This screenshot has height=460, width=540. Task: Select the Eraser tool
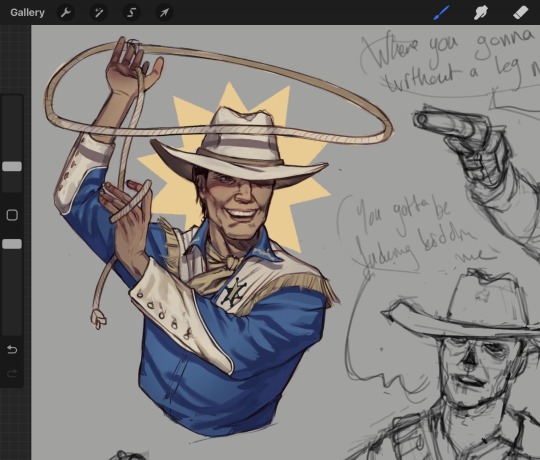click(x=521, y=13)
